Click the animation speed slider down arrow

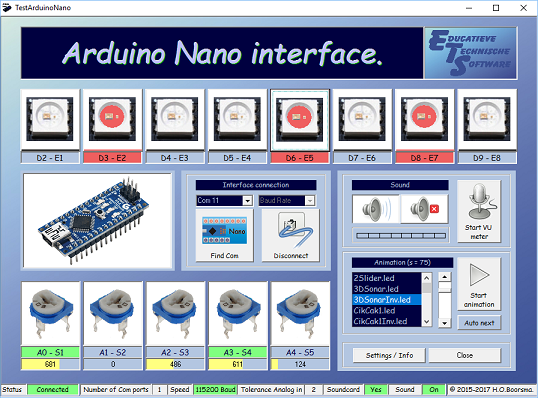[445, 323]
